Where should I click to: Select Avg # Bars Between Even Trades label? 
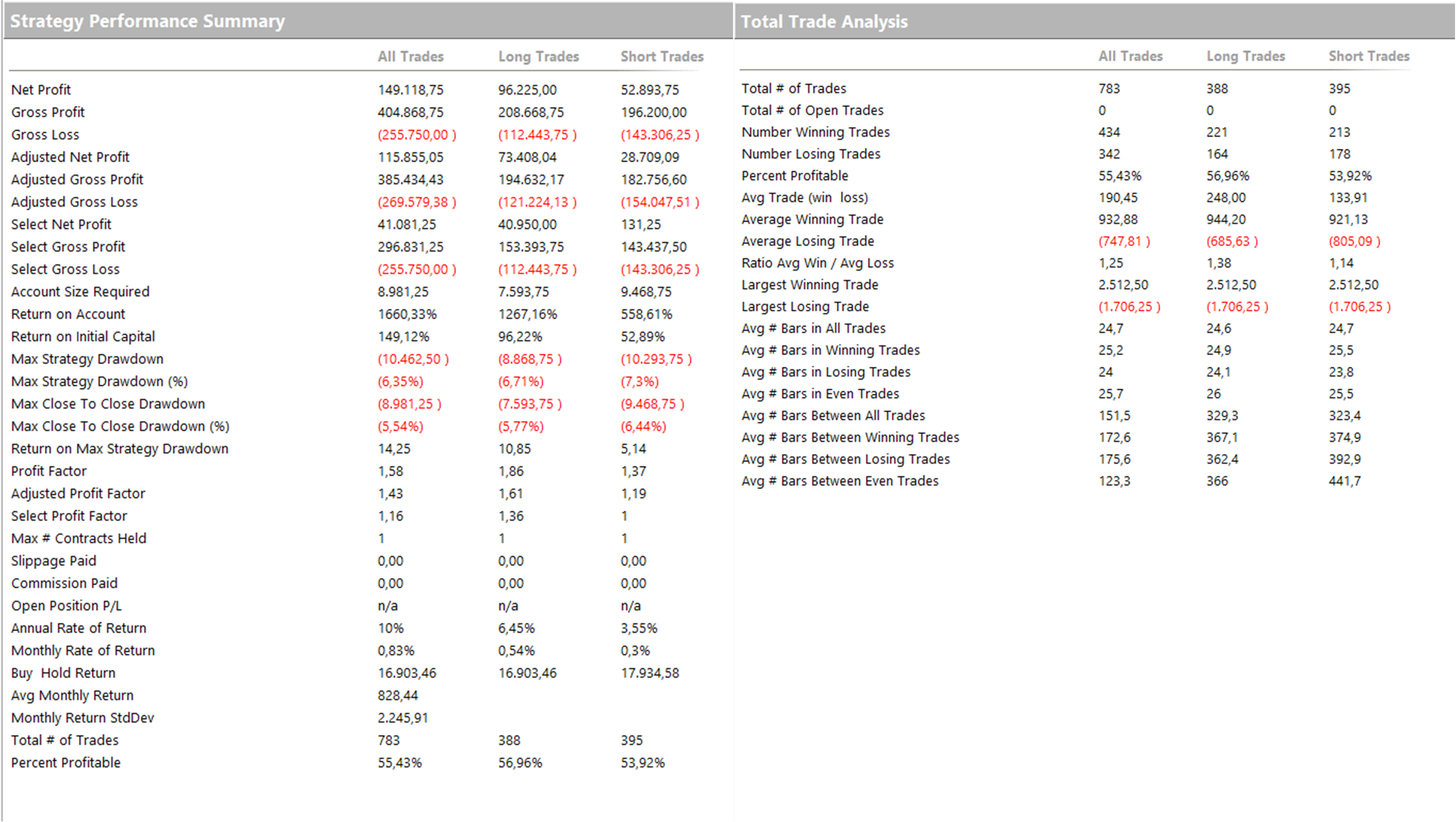tap(840, 481)
